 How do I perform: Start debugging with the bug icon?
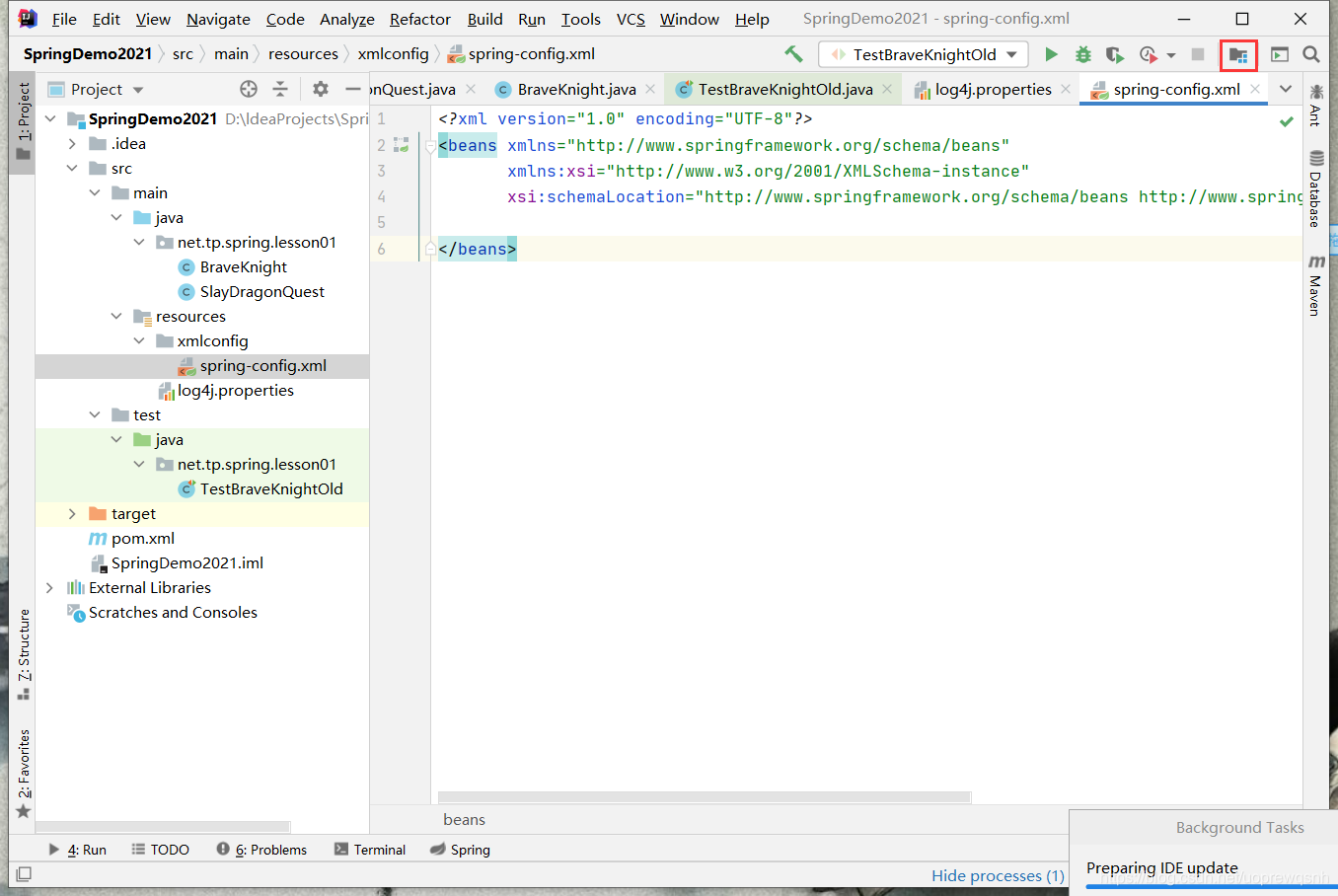coord(1083,54)
